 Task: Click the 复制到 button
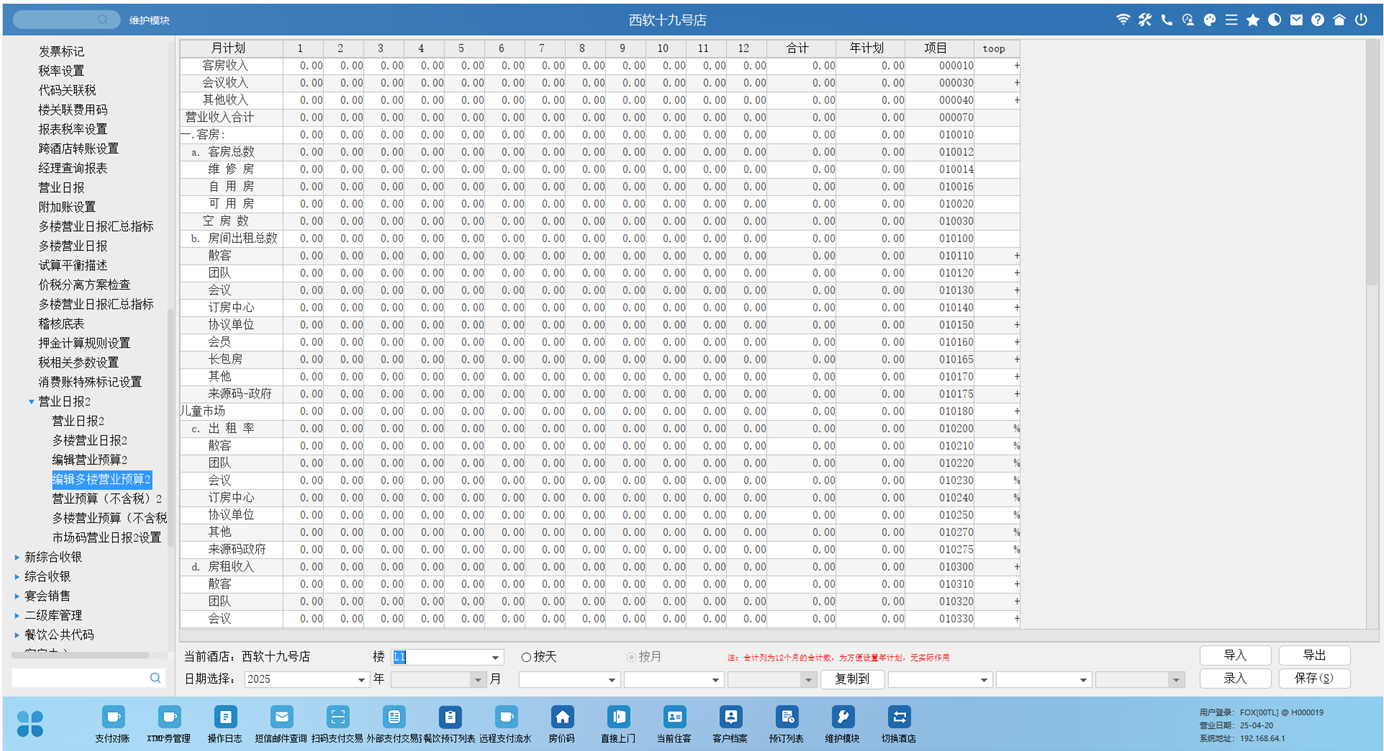coord(852,679)
